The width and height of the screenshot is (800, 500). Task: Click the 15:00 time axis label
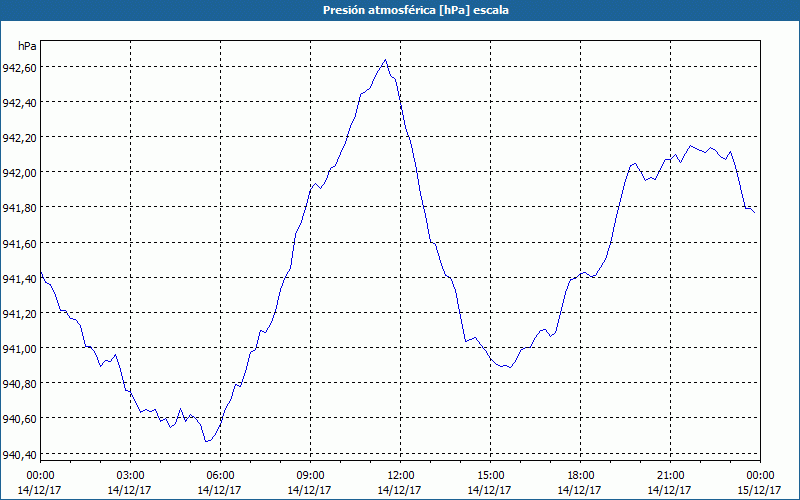coord(490,476)
